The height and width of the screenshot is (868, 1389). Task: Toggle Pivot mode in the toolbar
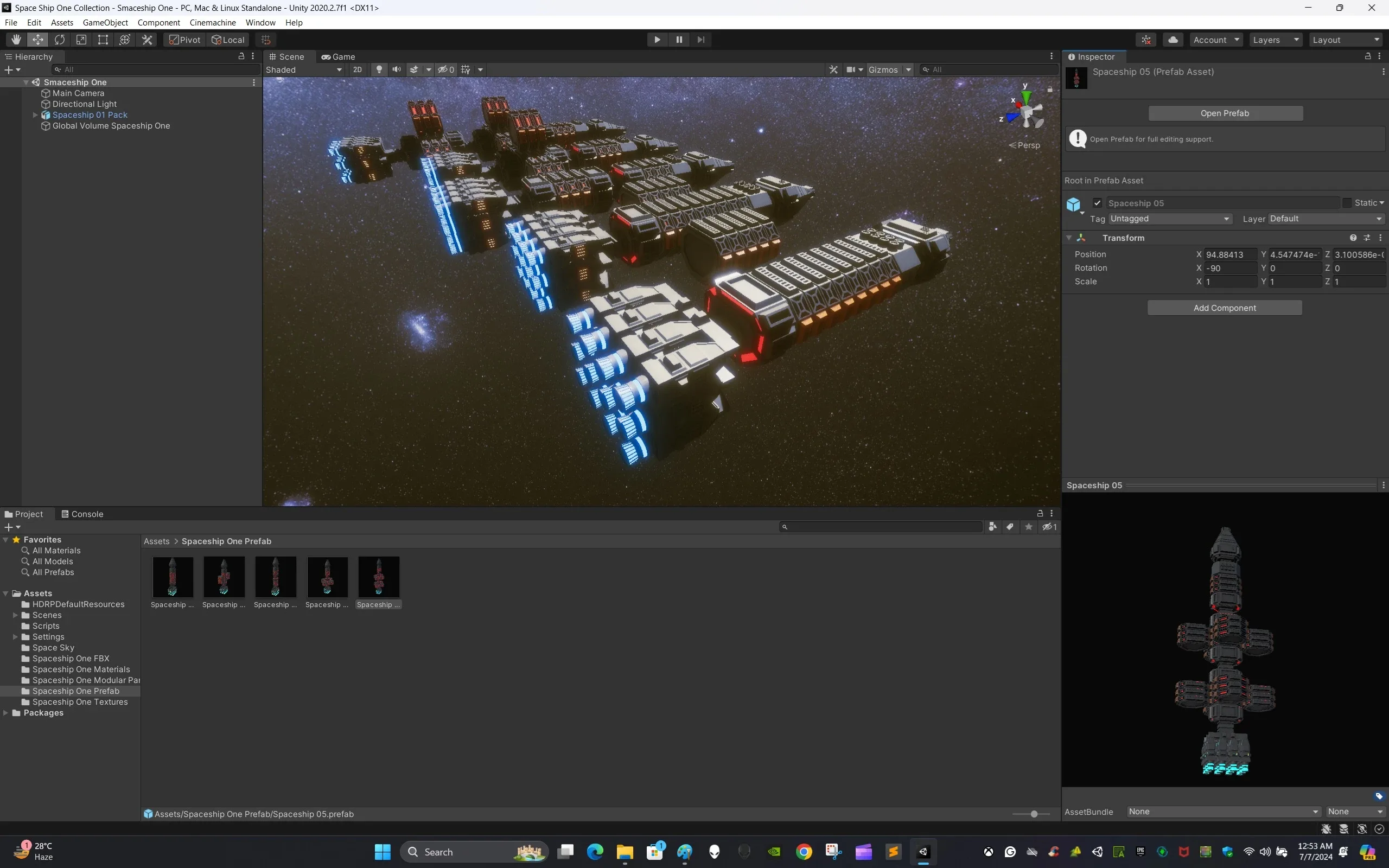pyautogui.click(x=184, y=39)
